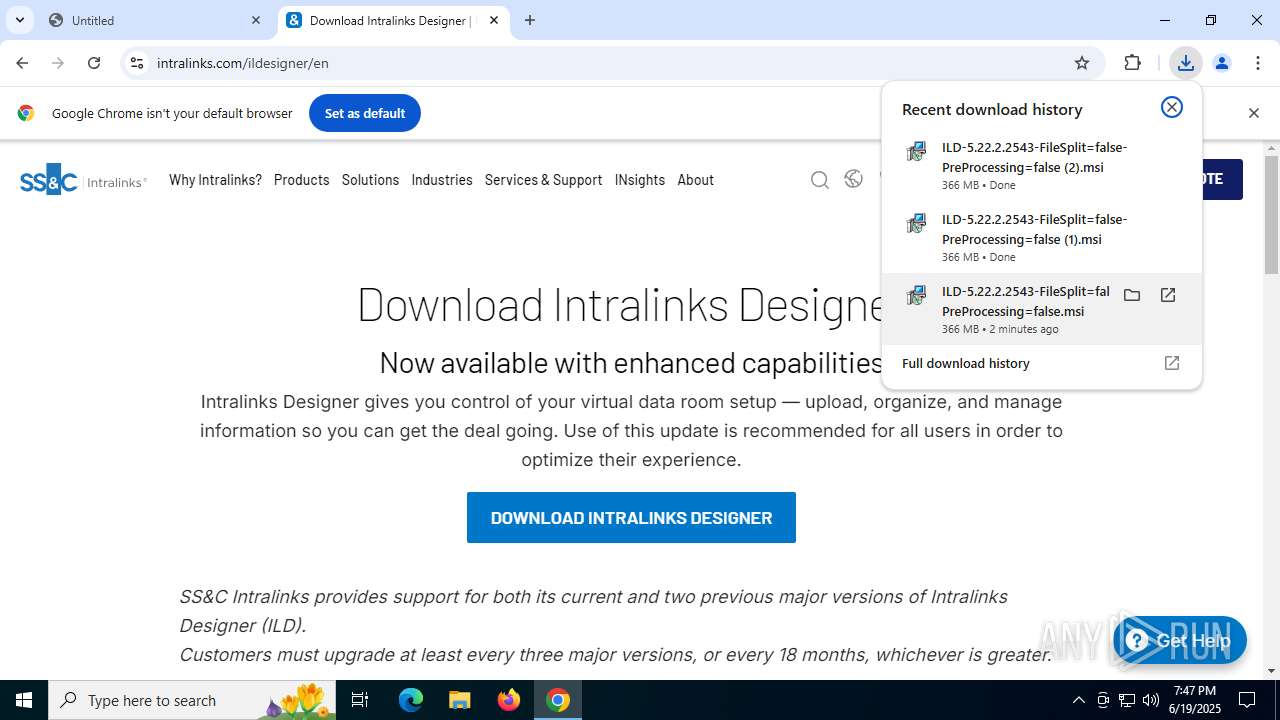This screenshot has width=1280, height=720.
Task: Open hovered download with external icon
Action: 1168,295
